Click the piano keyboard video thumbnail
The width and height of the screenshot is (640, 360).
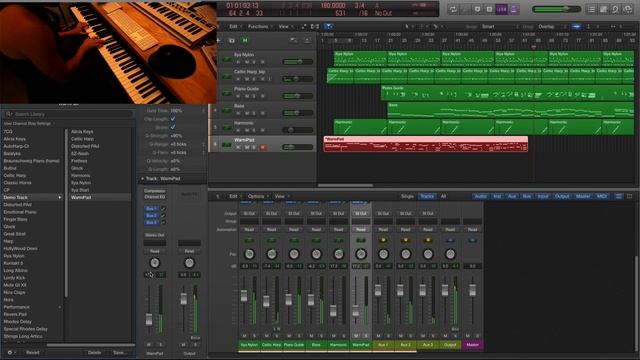[x=108, y=52]
